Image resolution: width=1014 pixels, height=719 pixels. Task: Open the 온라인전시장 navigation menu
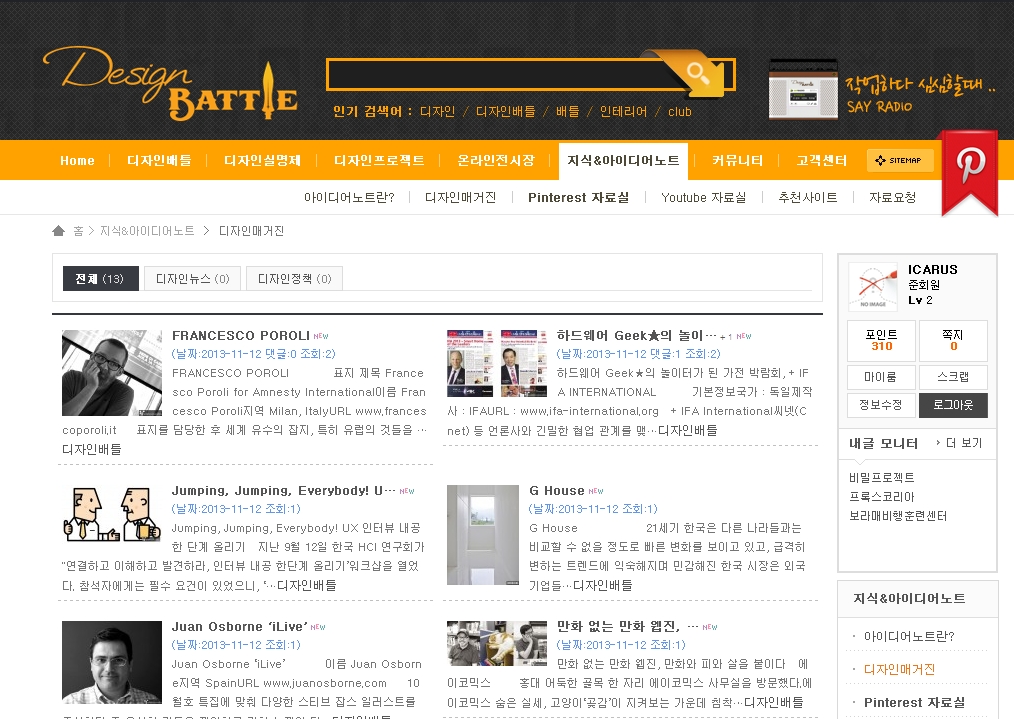tap(496, 161)
